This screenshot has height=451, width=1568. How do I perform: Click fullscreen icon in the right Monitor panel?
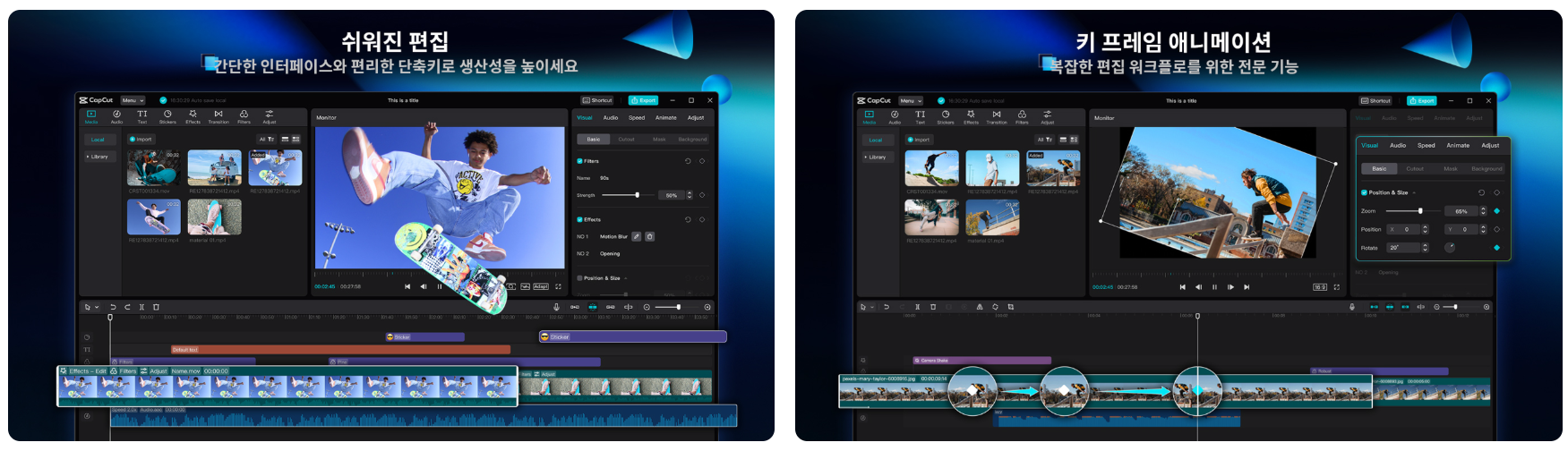pyautogui.click(x=1337, y=287)
